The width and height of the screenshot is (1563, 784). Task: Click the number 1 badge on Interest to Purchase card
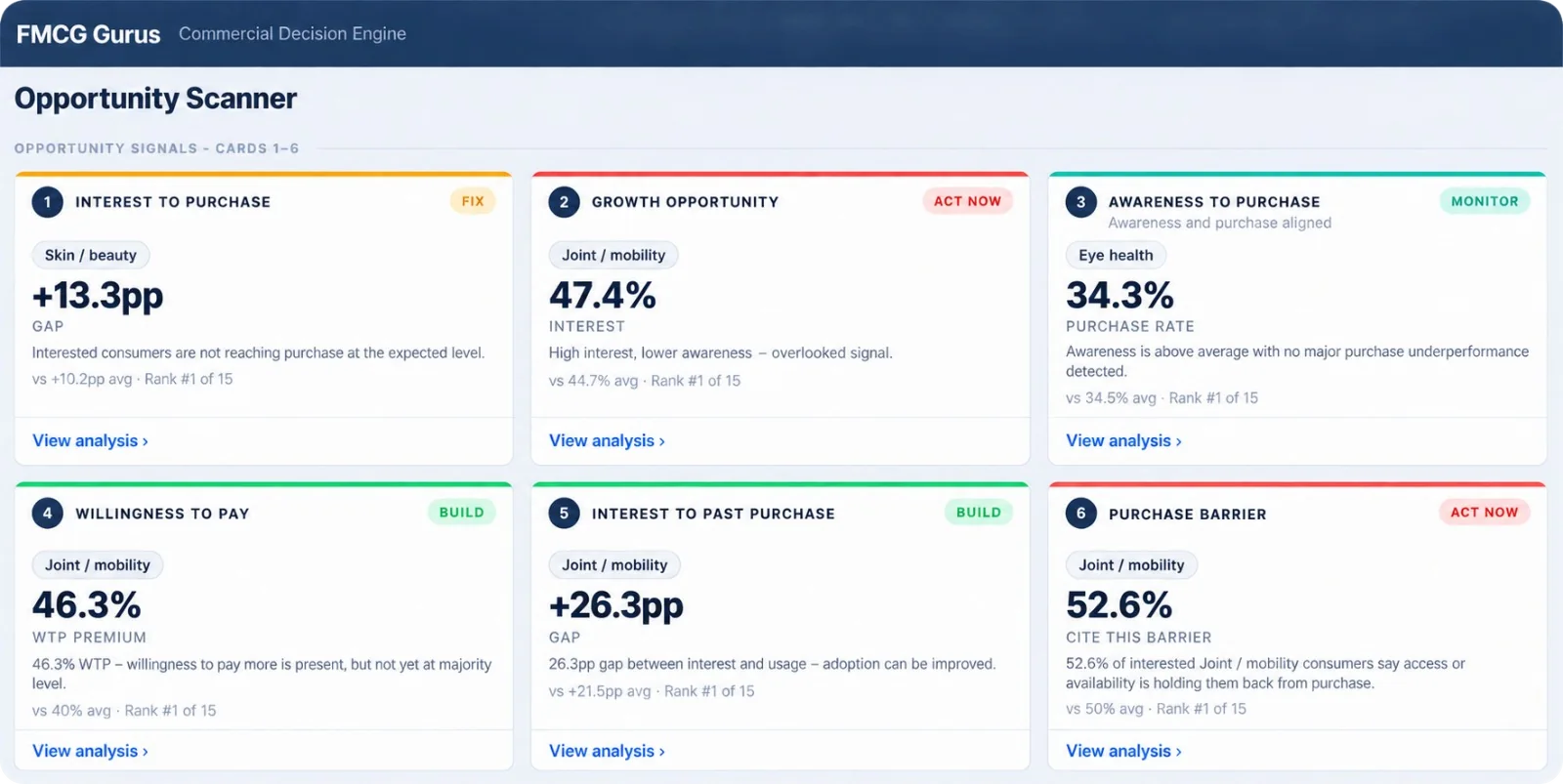tap(47, 202)
